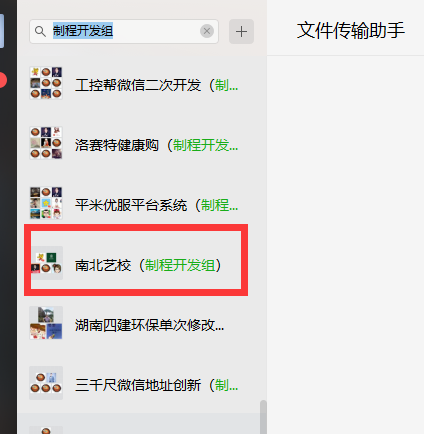
Task: Open the partially visible result at list bottom
Action: click(139, 424)
